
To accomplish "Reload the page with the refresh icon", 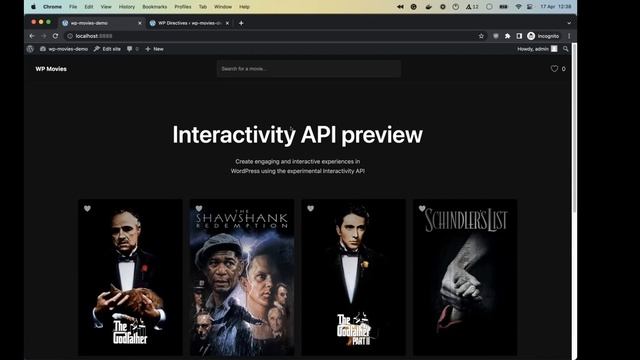I will pos(56,36).
